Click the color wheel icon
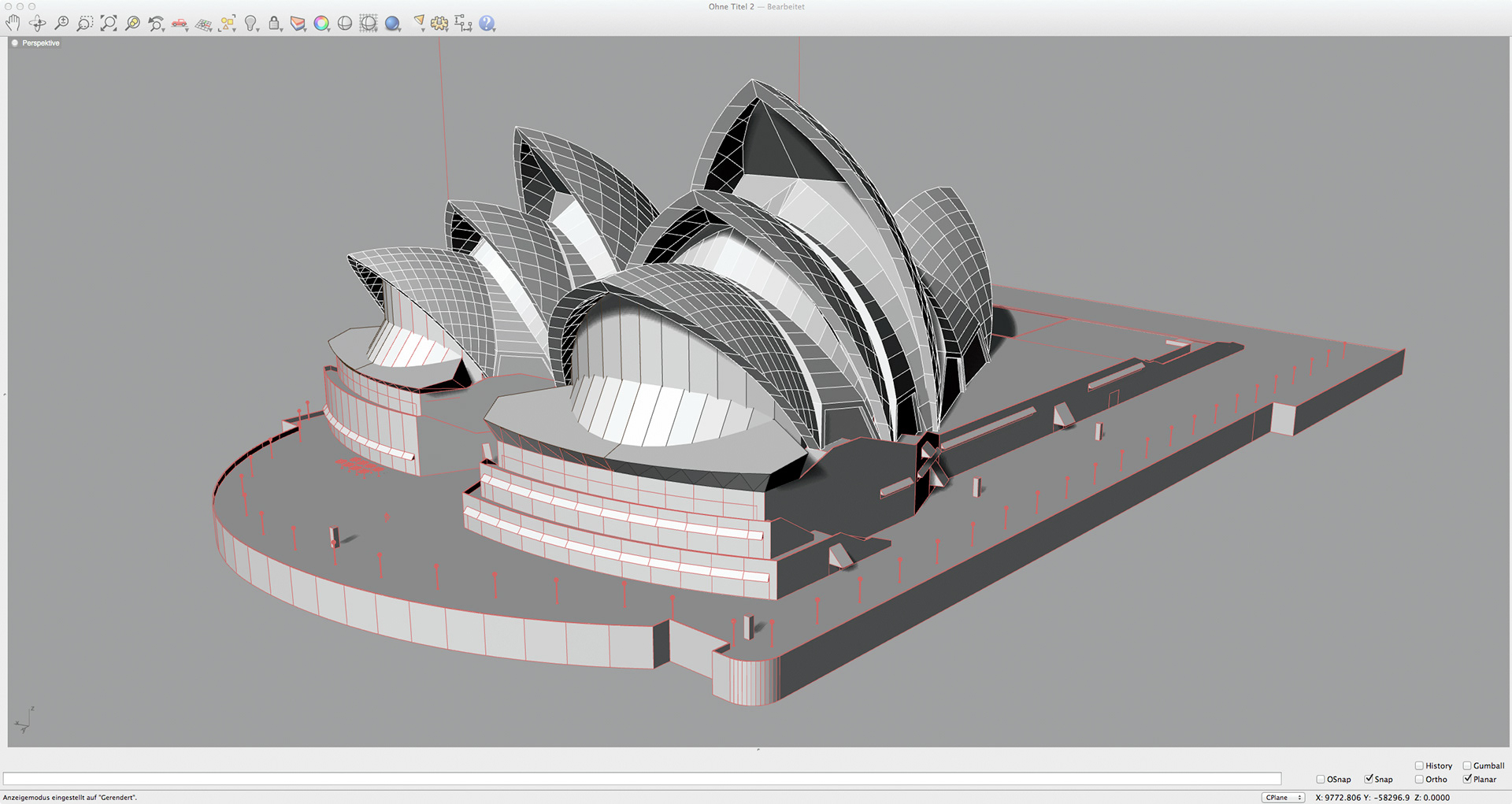 coord(321,24)
